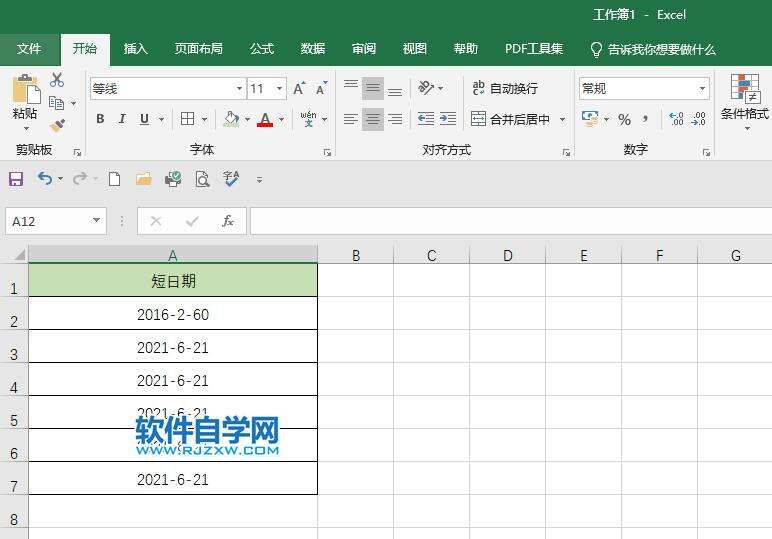
Task: Open the 等线 font name dropdown
Action: (x=239, y=89)
